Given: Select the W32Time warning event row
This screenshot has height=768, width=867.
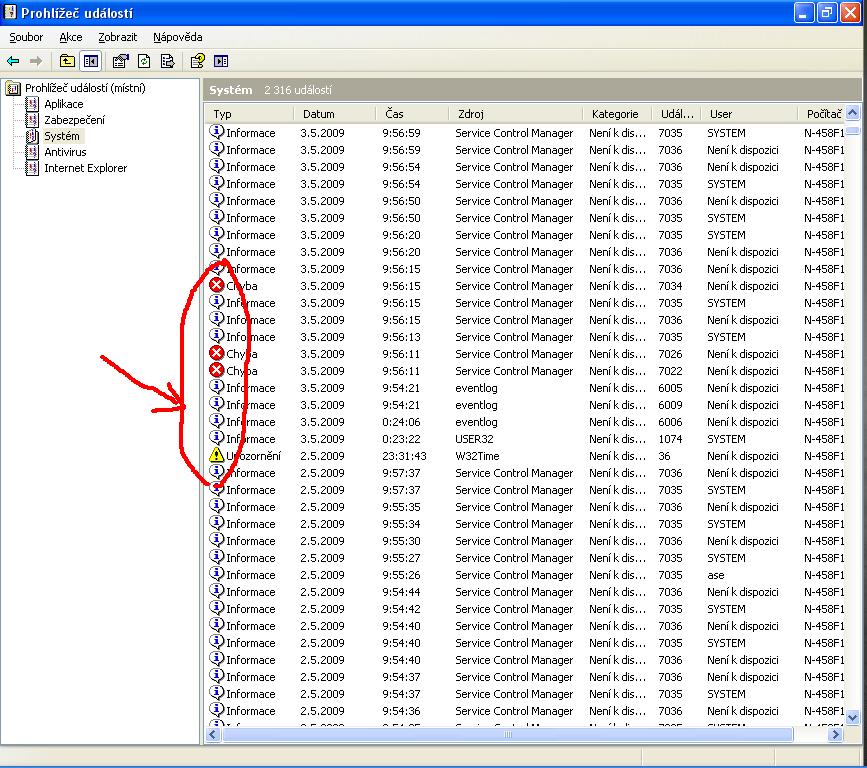Looking at the screenshot, I should tap(470, 456).
